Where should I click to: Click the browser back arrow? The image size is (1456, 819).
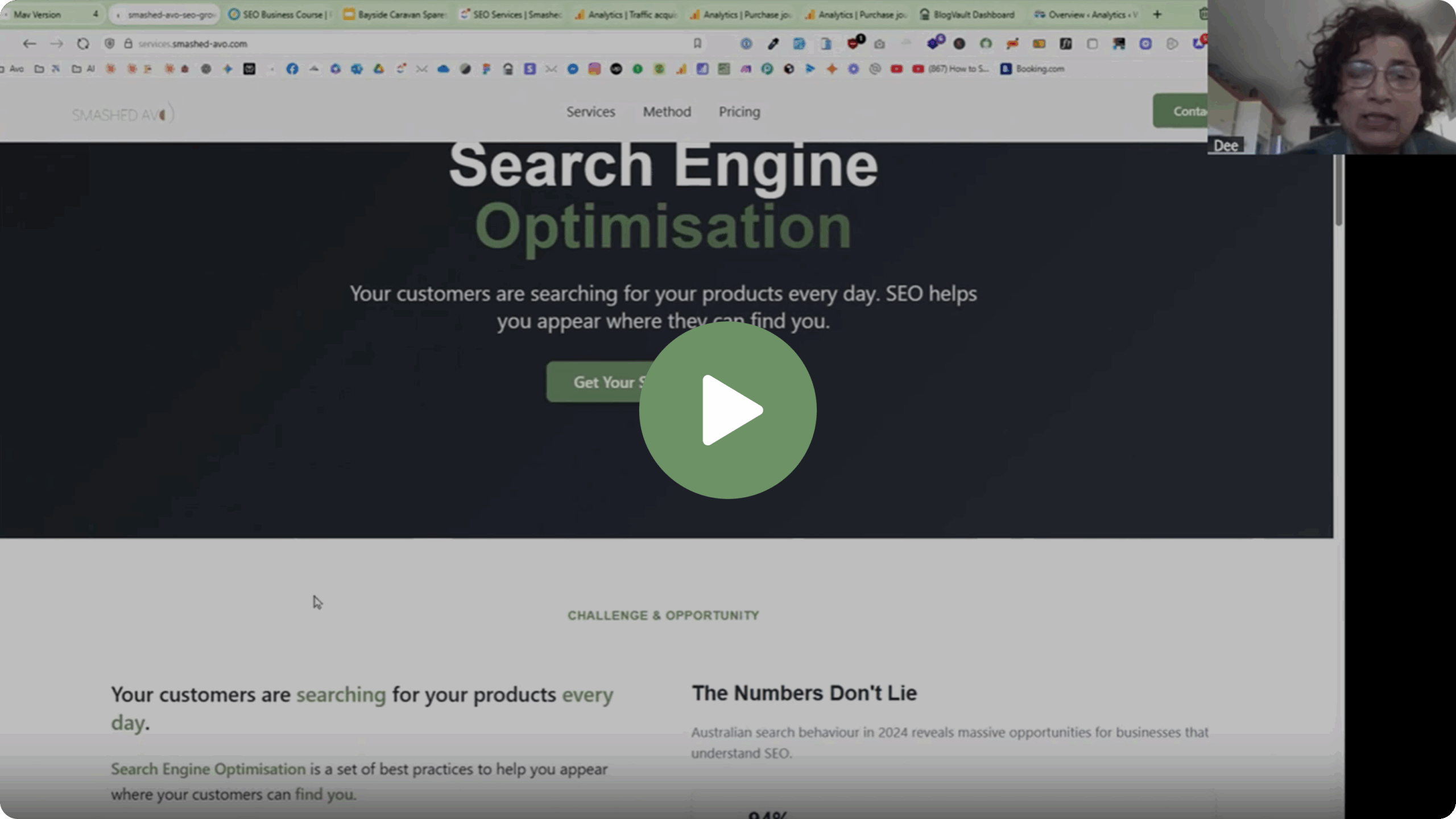[30, 44]
